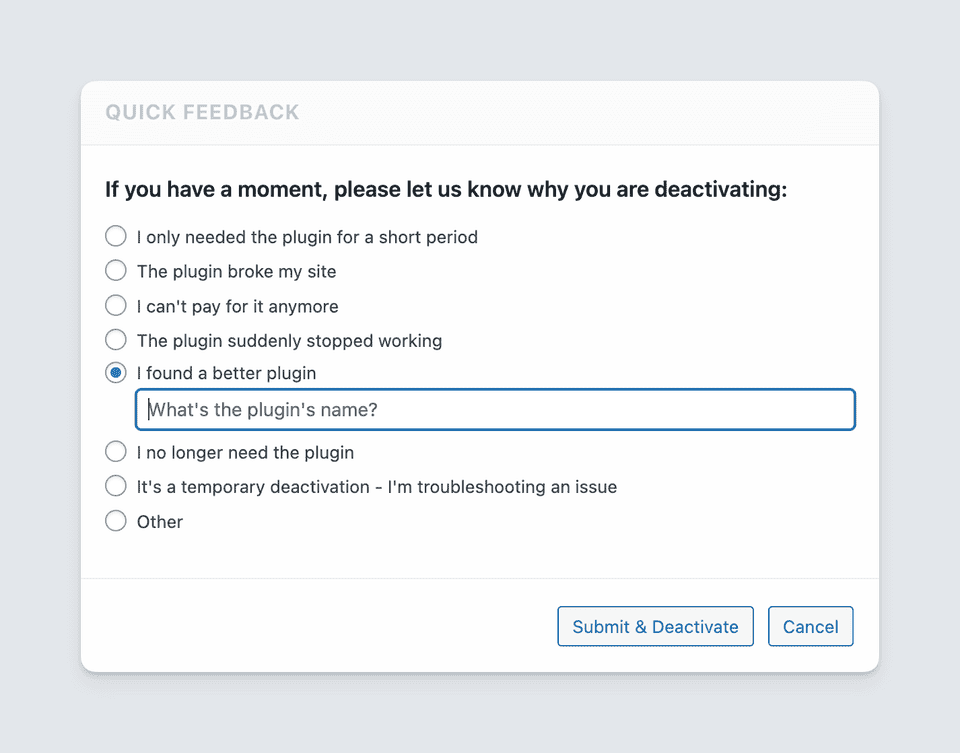The height and width of the screenshot is (753, 960).
Task: Click 'The plugin suddenly stopped working' label text
Action: pyautogui.click(x=289, y=341)
